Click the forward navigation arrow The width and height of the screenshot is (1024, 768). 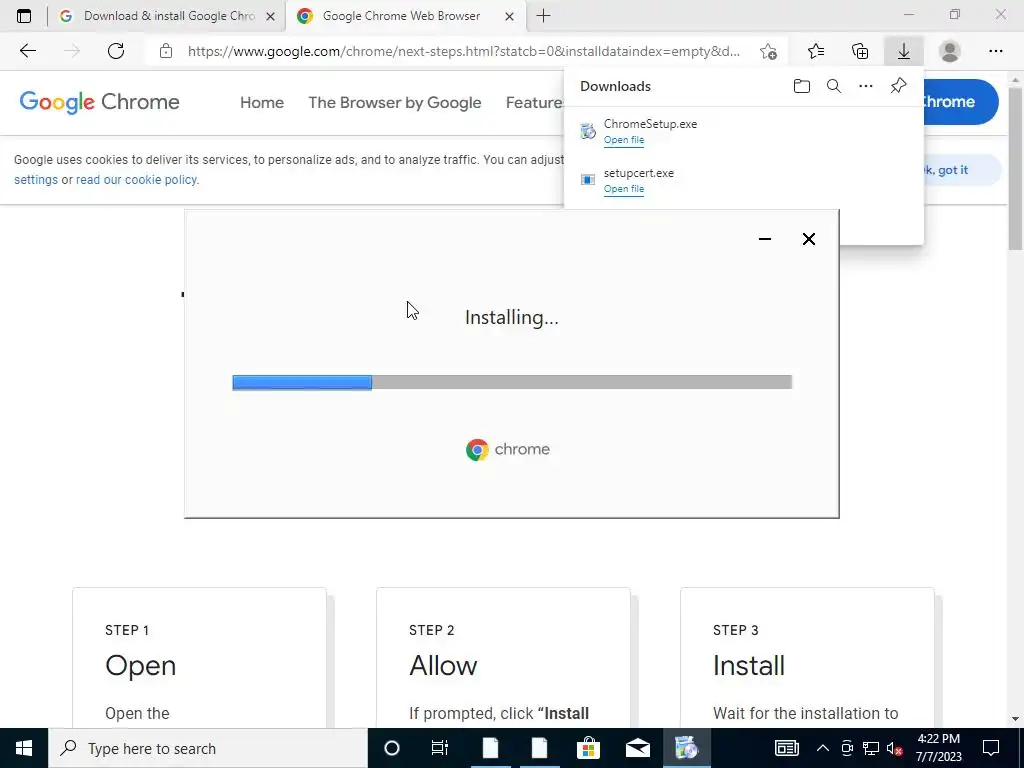72,51
